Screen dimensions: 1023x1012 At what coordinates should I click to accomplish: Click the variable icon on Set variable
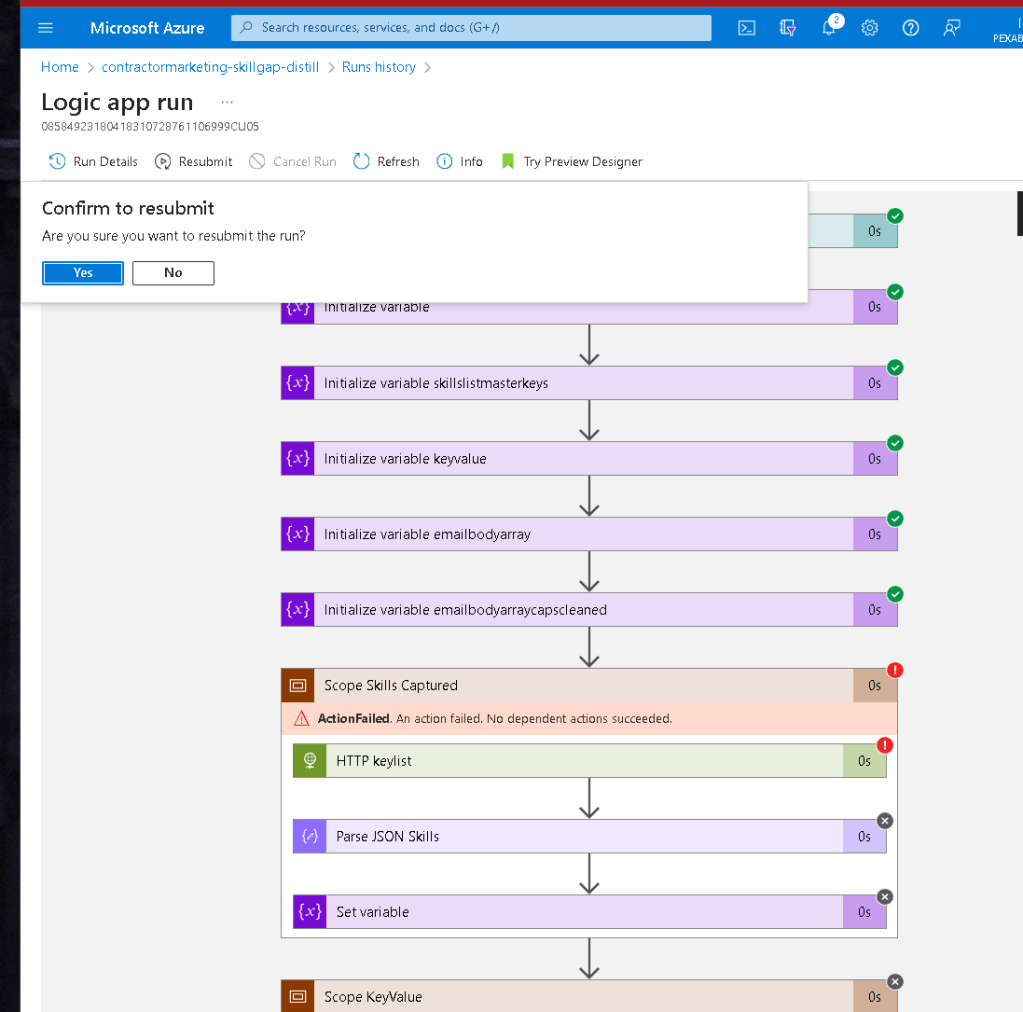[x=309, y=912]
